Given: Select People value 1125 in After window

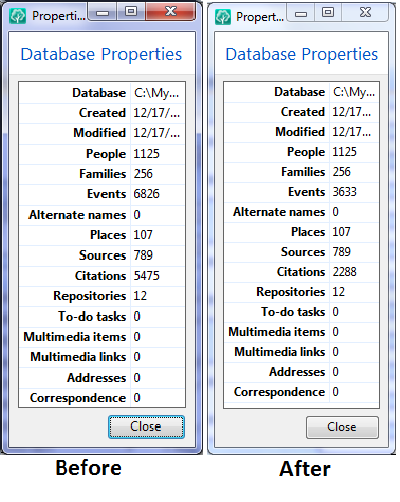Looking at the screenshot, I should 345,152.
